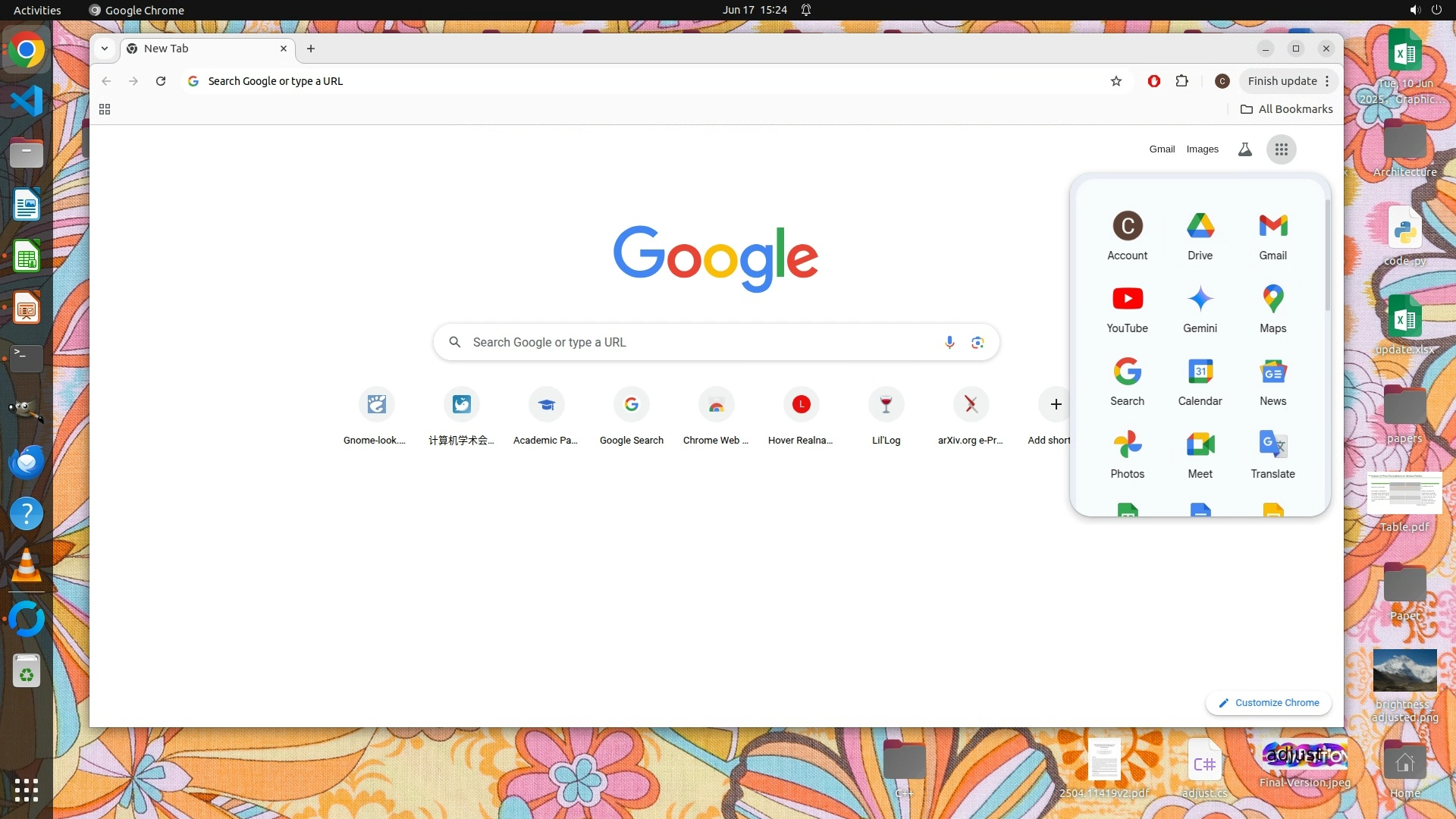This screenshot has height=819, width=1456.
Task: Click the apps panel scrollbar
Action: coord(1328,255)
